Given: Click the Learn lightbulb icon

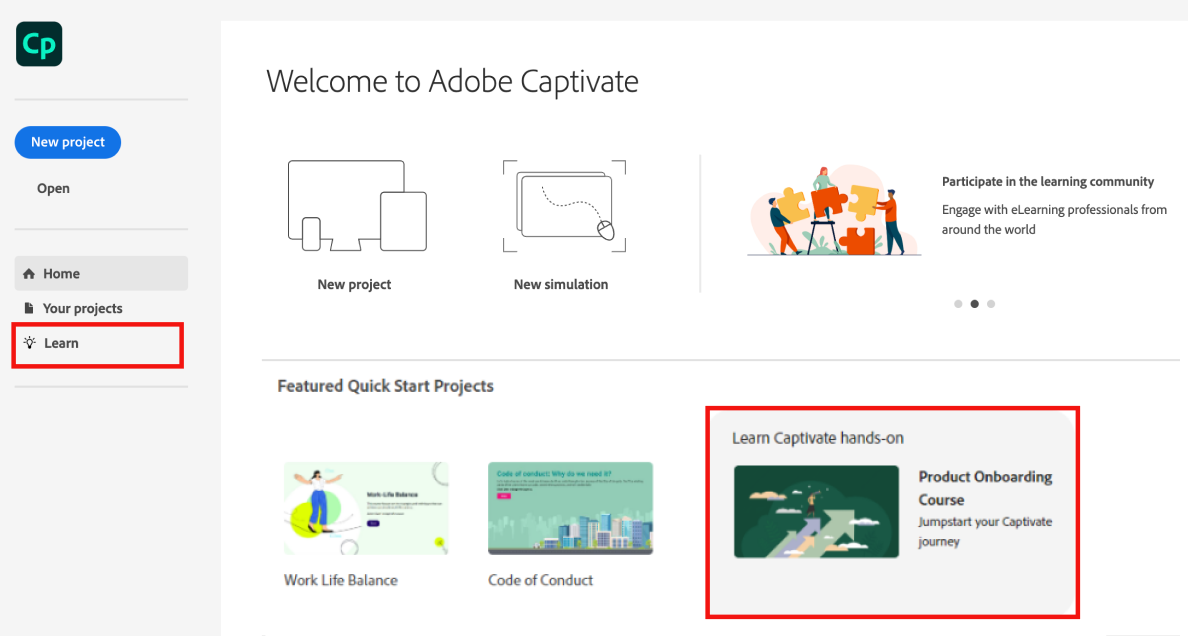Looking at the screenshot, I should point(30,343).
